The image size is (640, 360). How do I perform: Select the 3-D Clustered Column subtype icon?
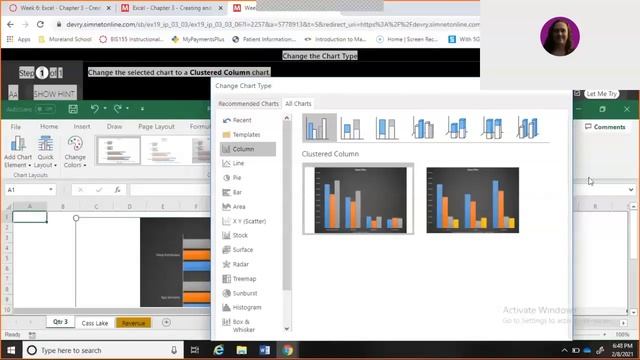[x=422, y=128]
